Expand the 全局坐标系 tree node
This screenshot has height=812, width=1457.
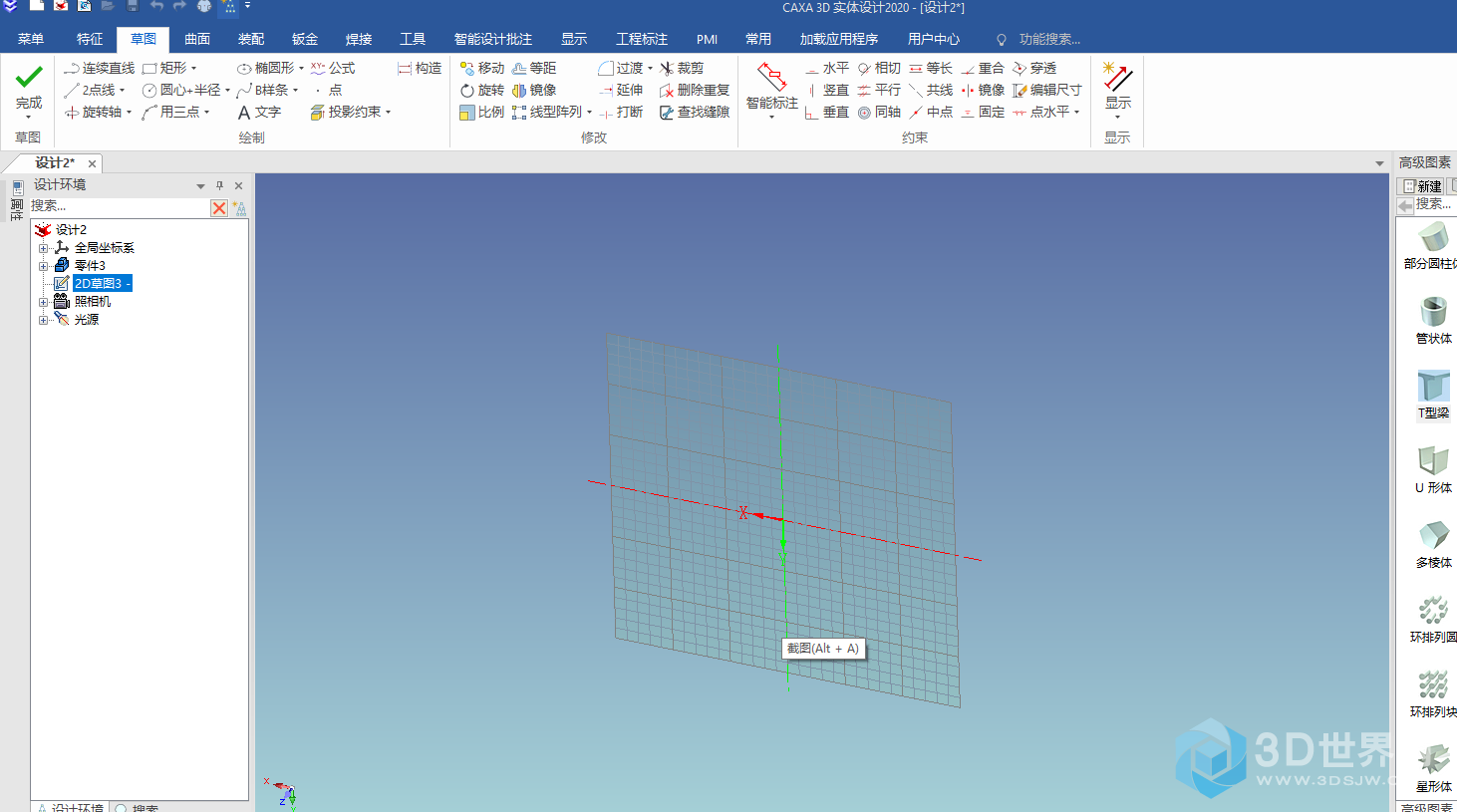pos(43,248)
